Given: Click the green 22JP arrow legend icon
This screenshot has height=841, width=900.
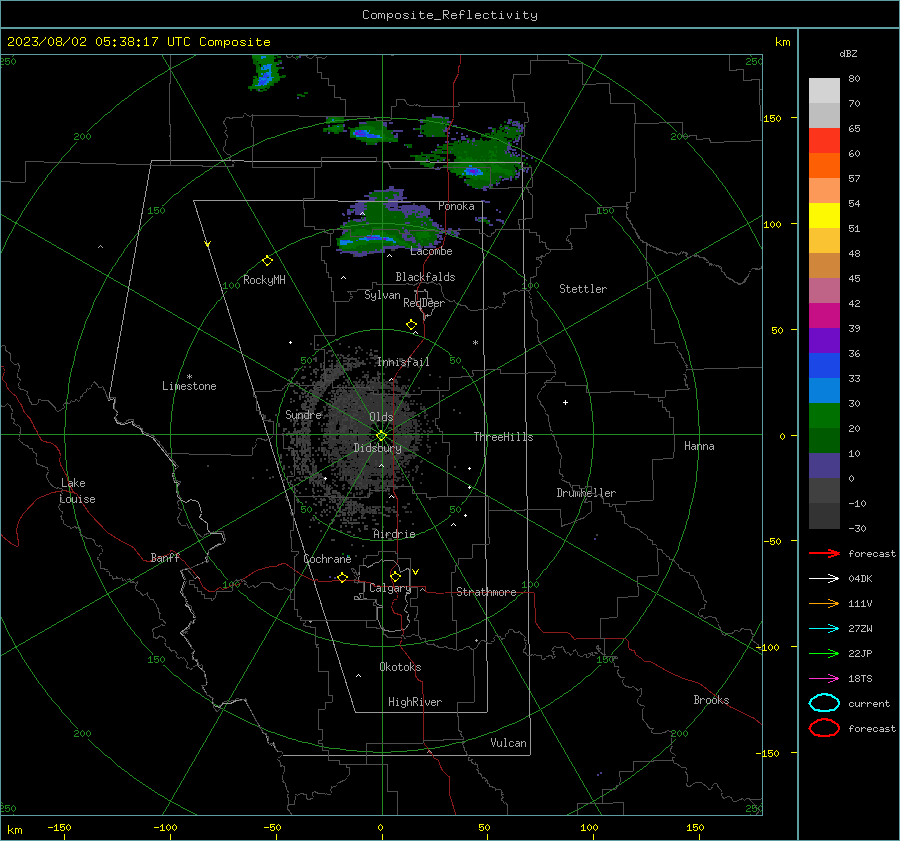Looking at the screenshot, I should [x=824, y=653].
